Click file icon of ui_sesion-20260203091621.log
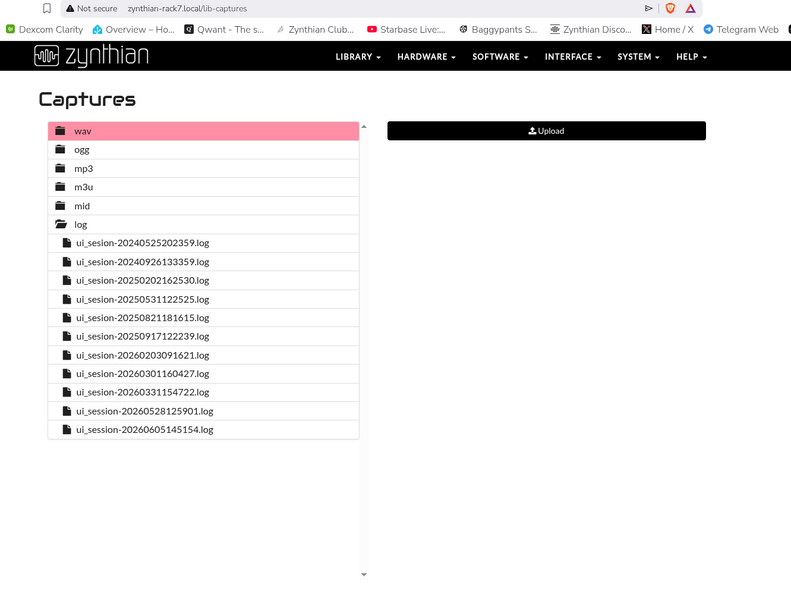Image resolution: width=791 pixels, height=600 pixels. point(67,355)
